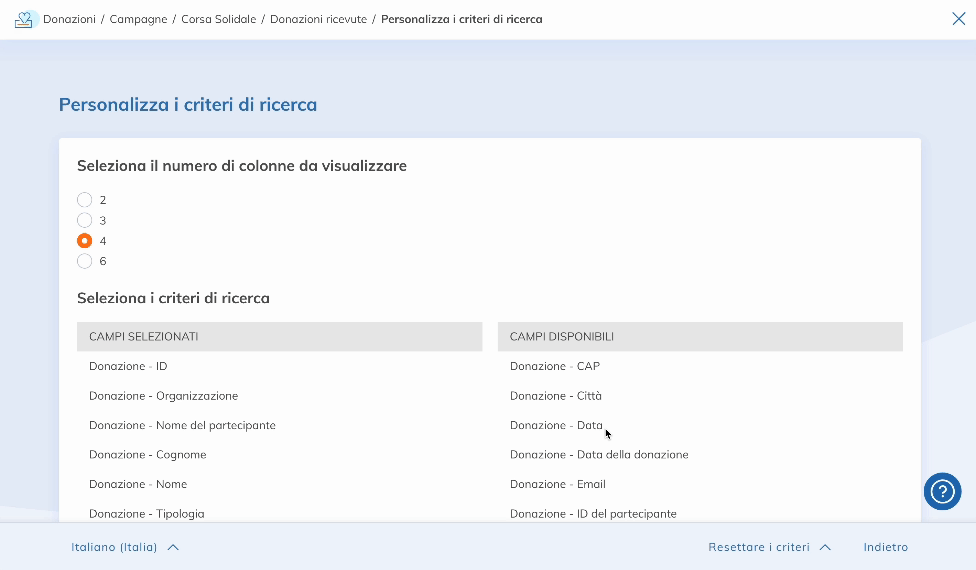Open the help question mark button
Screen dimensions: 976x570
click(942, 491)
